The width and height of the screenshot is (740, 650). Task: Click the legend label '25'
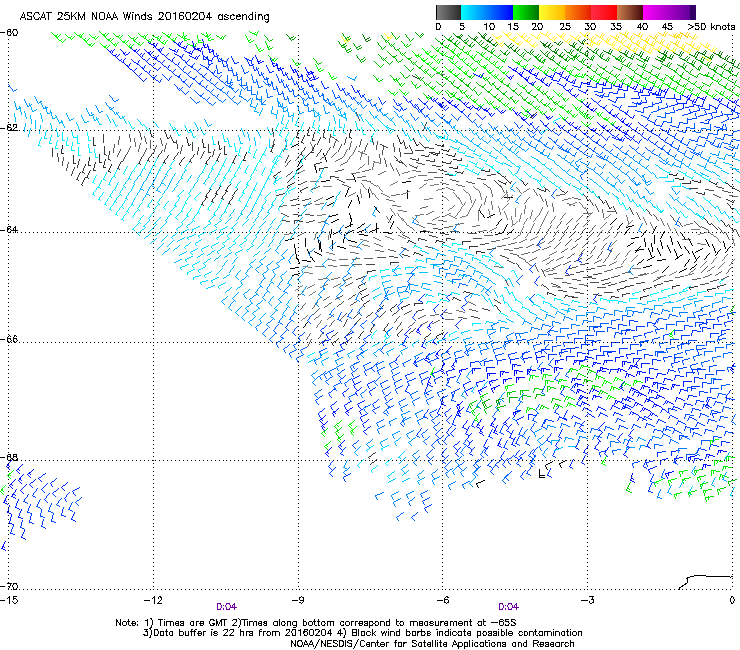pyautogui.click(x=565, y=27)
